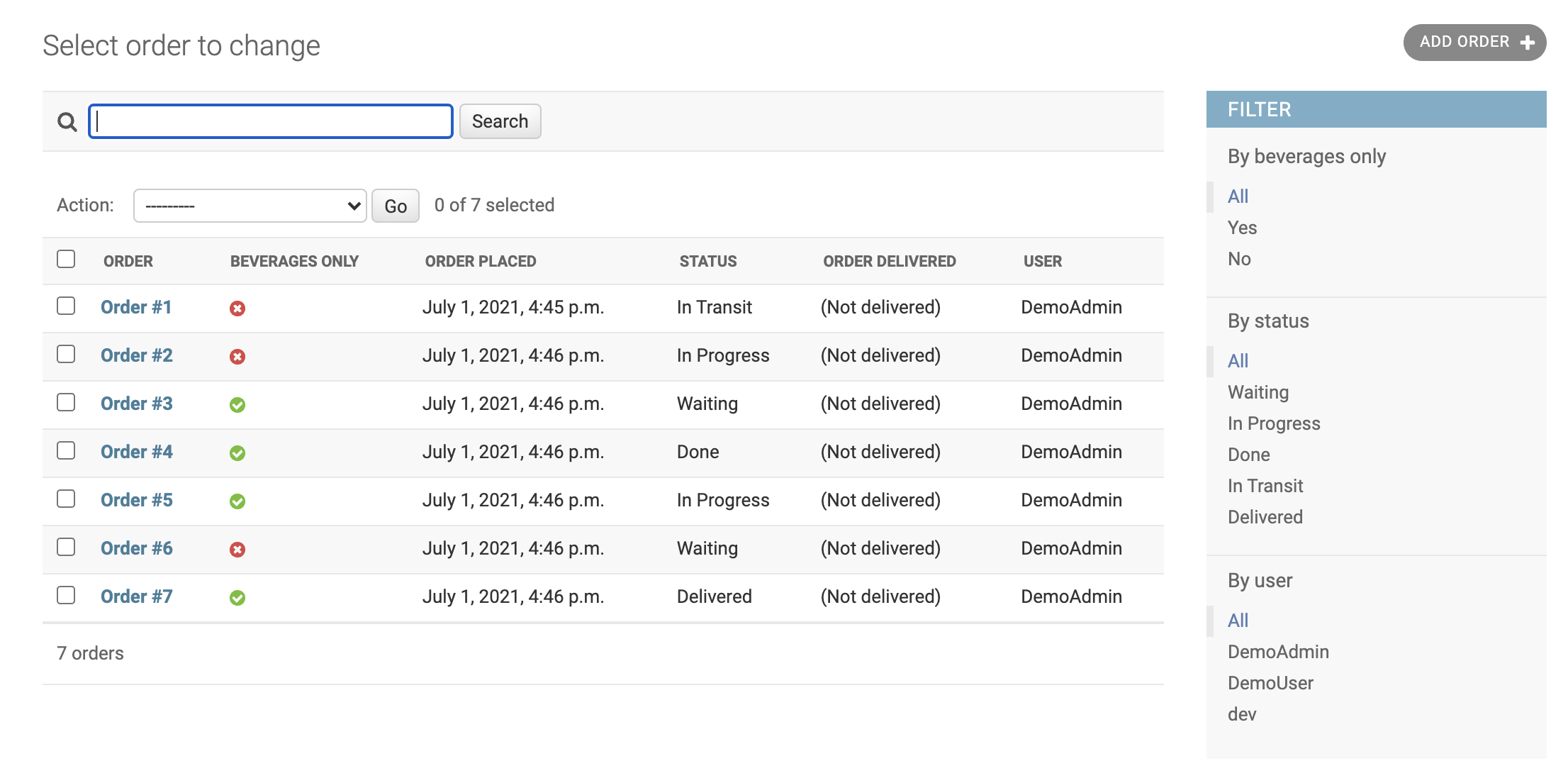This screenshot has width=1568, height=783.
Task: Click DemoAdmin in Order #5 row
Action: 1071,500
